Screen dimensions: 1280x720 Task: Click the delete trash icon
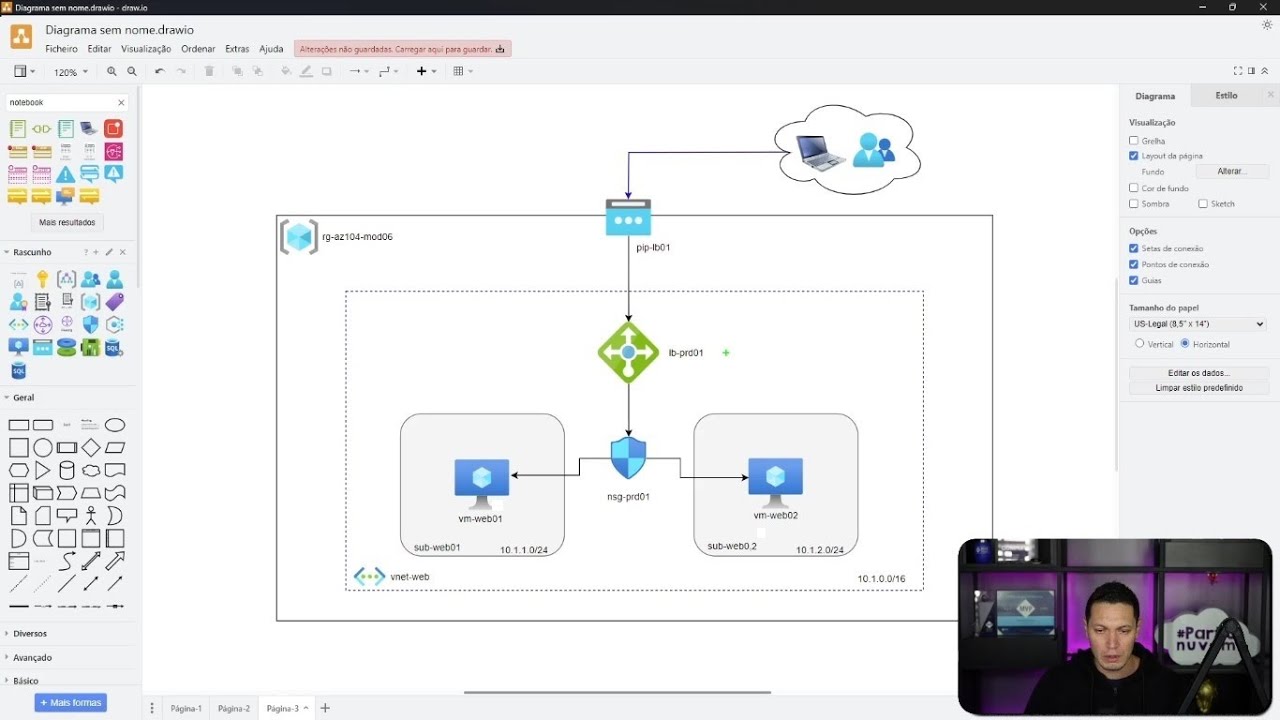click(x=209, y=72)
